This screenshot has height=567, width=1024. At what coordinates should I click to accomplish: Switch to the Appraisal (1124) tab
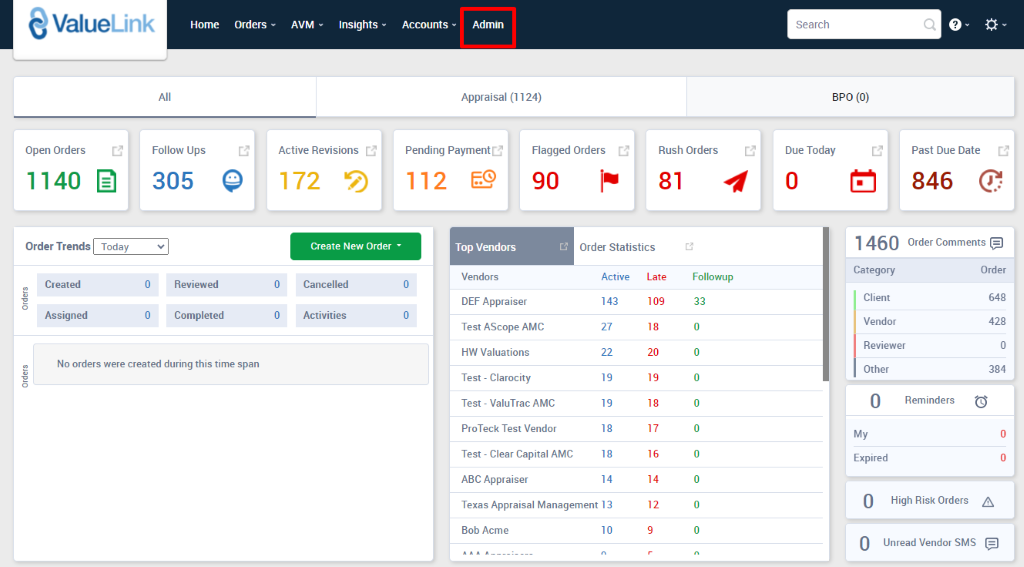click(501, 97)
